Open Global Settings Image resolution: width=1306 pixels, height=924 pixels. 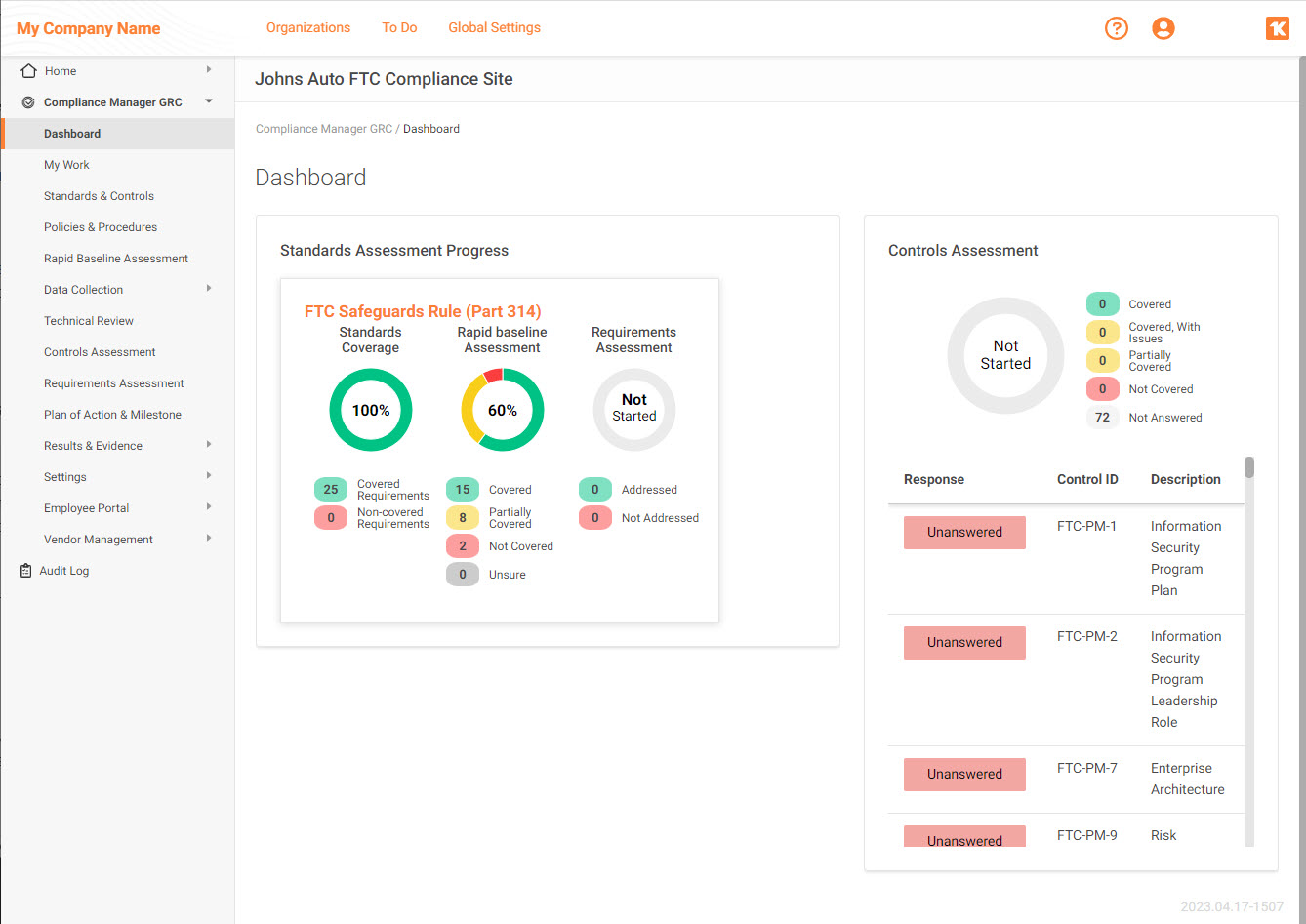click(494, 28)
